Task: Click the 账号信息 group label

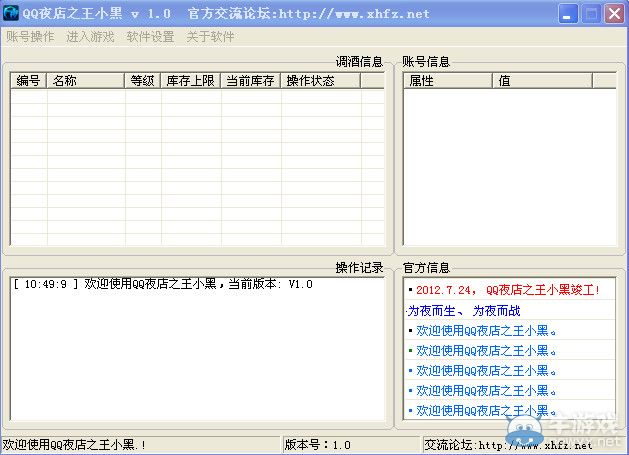Action: (x=426, y=61)
